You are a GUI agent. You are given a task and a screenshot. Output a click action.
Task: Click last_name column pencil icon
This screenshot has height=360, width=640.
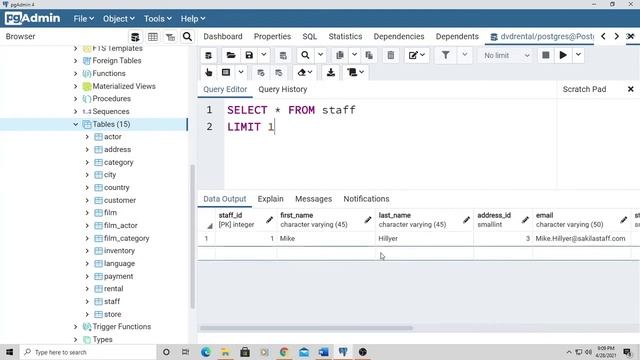(x=466, y=220)
